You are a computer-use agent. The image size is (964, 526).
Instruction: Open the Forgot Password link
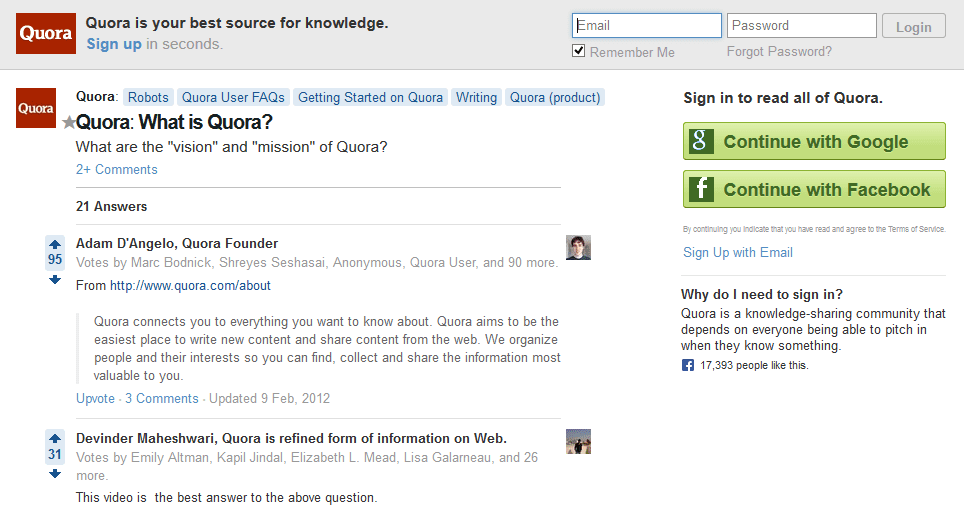click(x=779, y=52)
